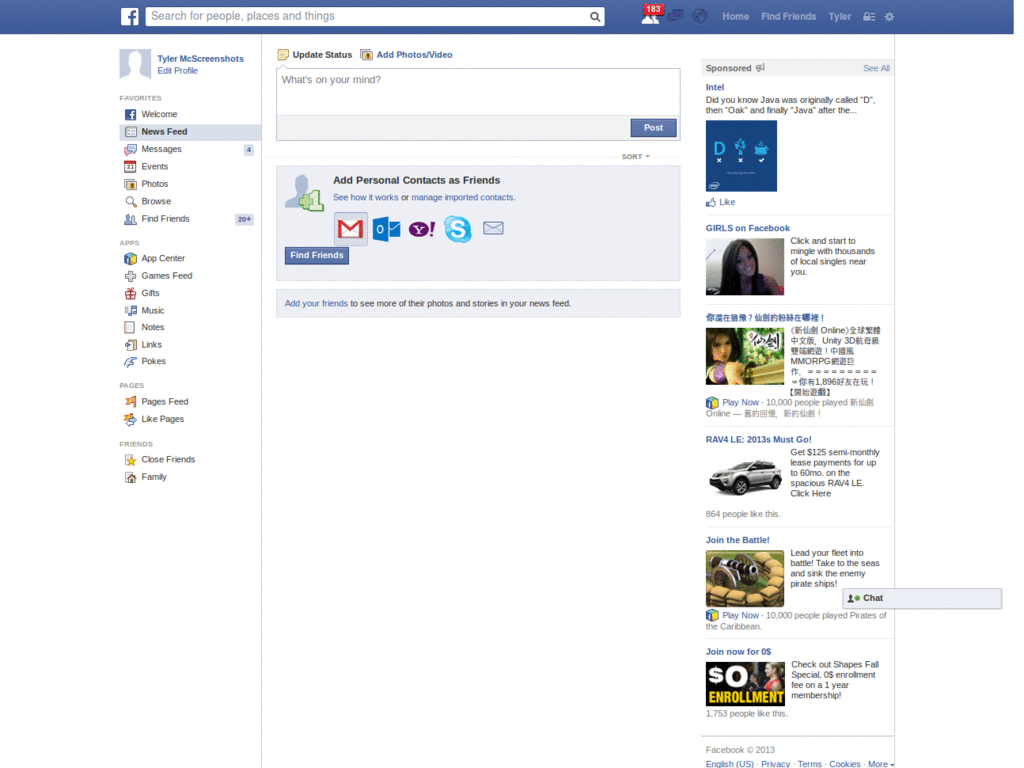Click the Music note icon
This screenshot has width=1024, height=768.
pyautogui.click(x=131, y=311)
